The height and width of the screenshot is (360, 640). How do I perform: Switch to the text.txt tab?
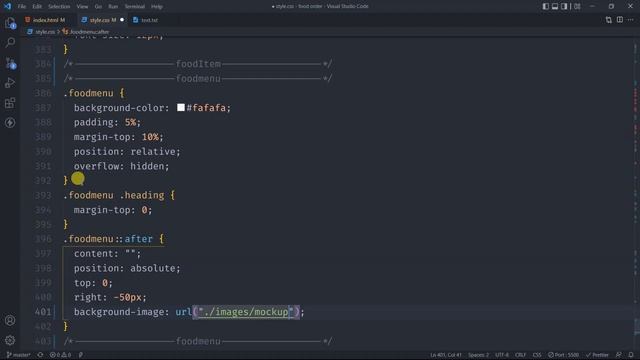pos(149,20)
